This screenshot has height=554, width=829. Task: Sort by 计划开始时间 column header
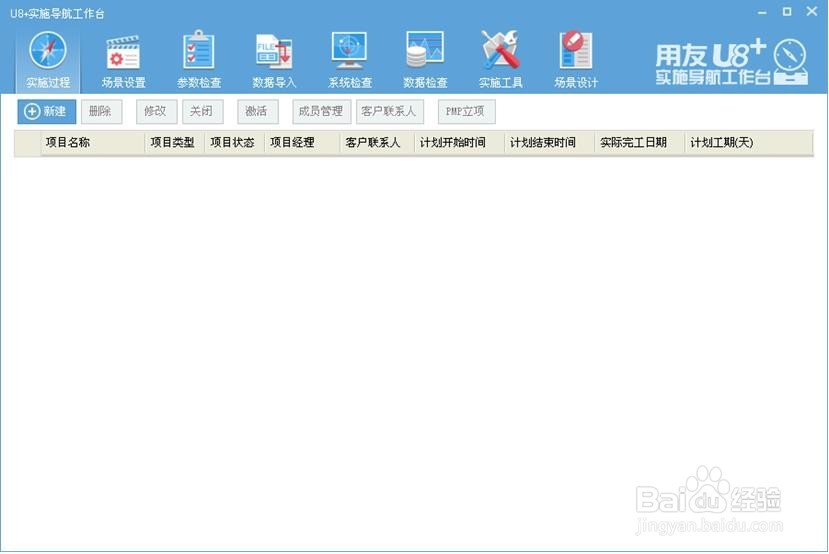(x=459, y=143)
